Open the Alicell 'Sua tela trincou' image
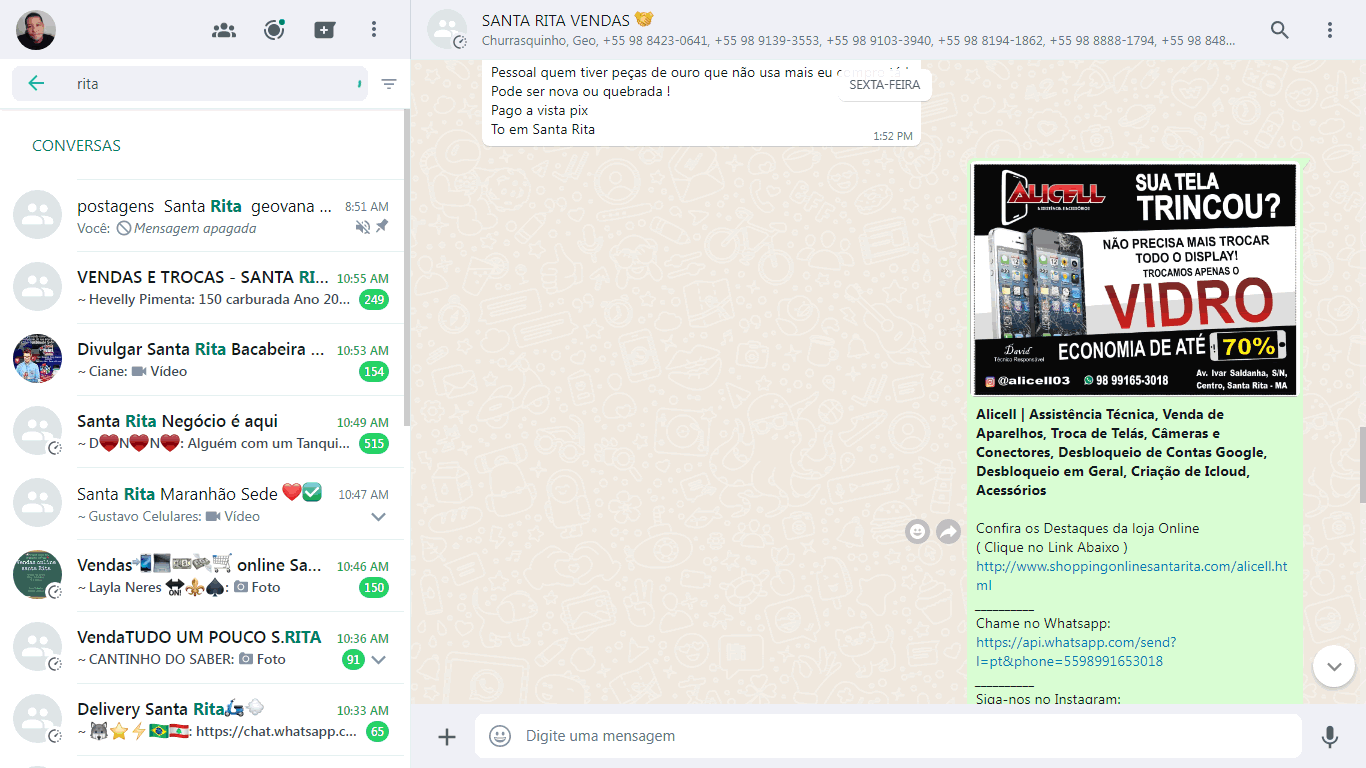Viewport: 1366px width, 768px height. click(1135, 280)
